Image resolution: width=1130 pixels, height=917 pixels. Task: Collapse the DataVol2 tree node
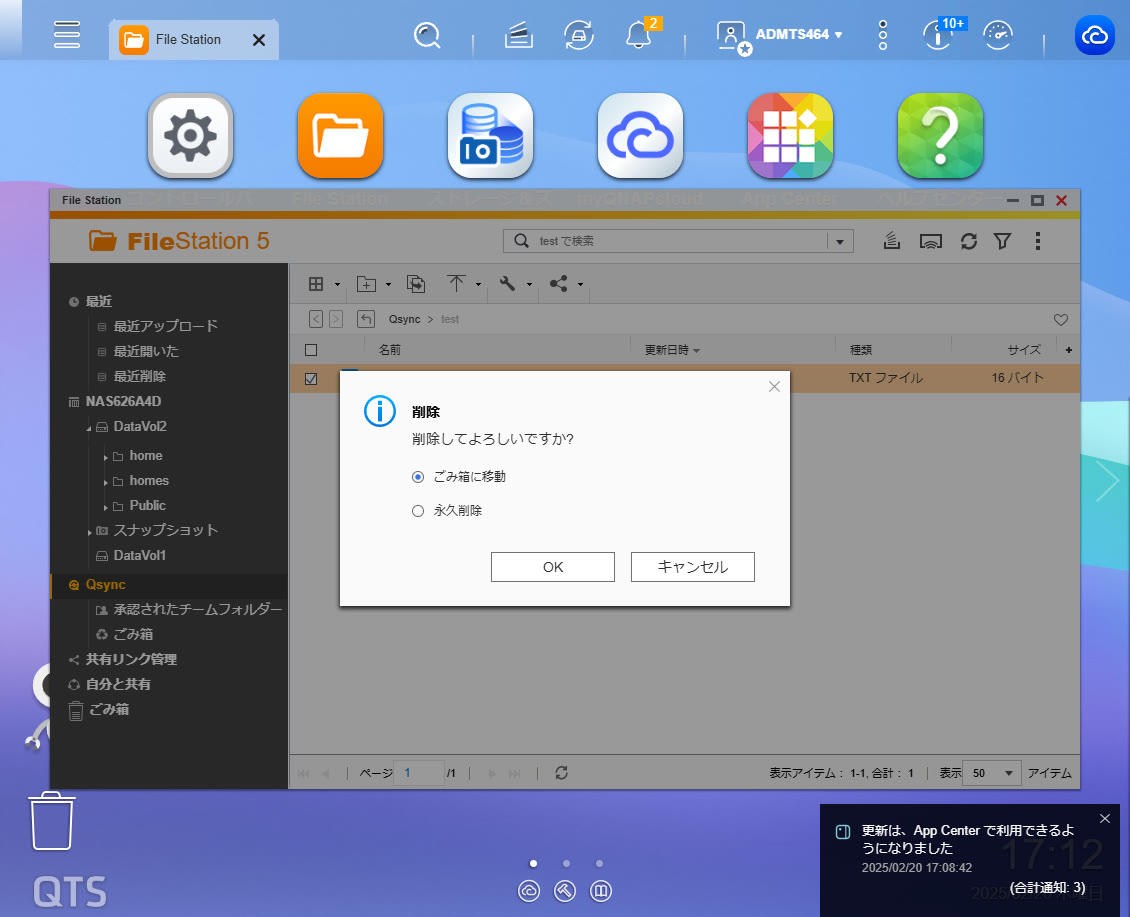pyautogui.click(x=89, y=428)
